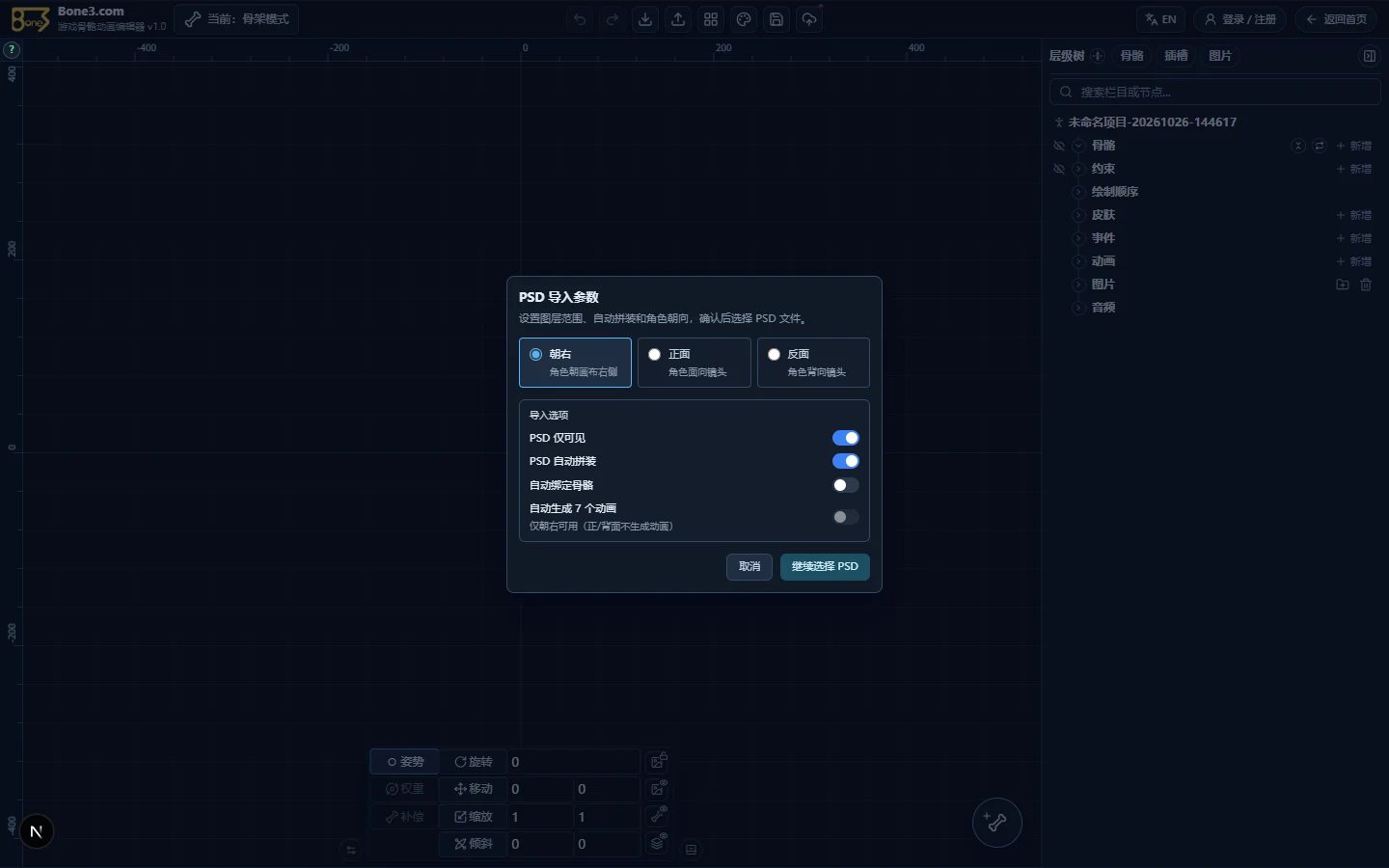Click the 登录 / 注册 button
Image resolution: width=1389 pixels, height=868 pixels.
pyautogui.click(x=1240, y=19)
